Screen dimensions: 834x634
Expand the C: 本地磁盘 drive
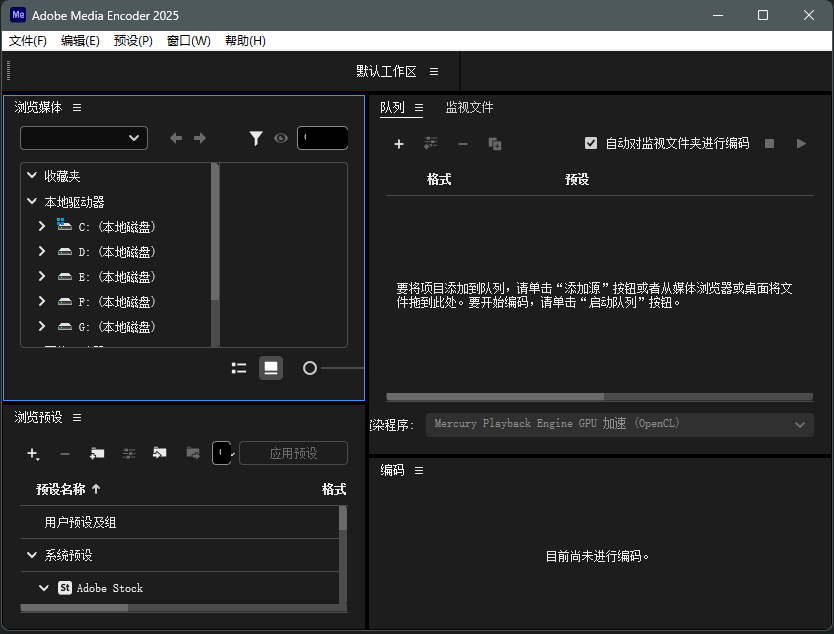coord(41,226)
